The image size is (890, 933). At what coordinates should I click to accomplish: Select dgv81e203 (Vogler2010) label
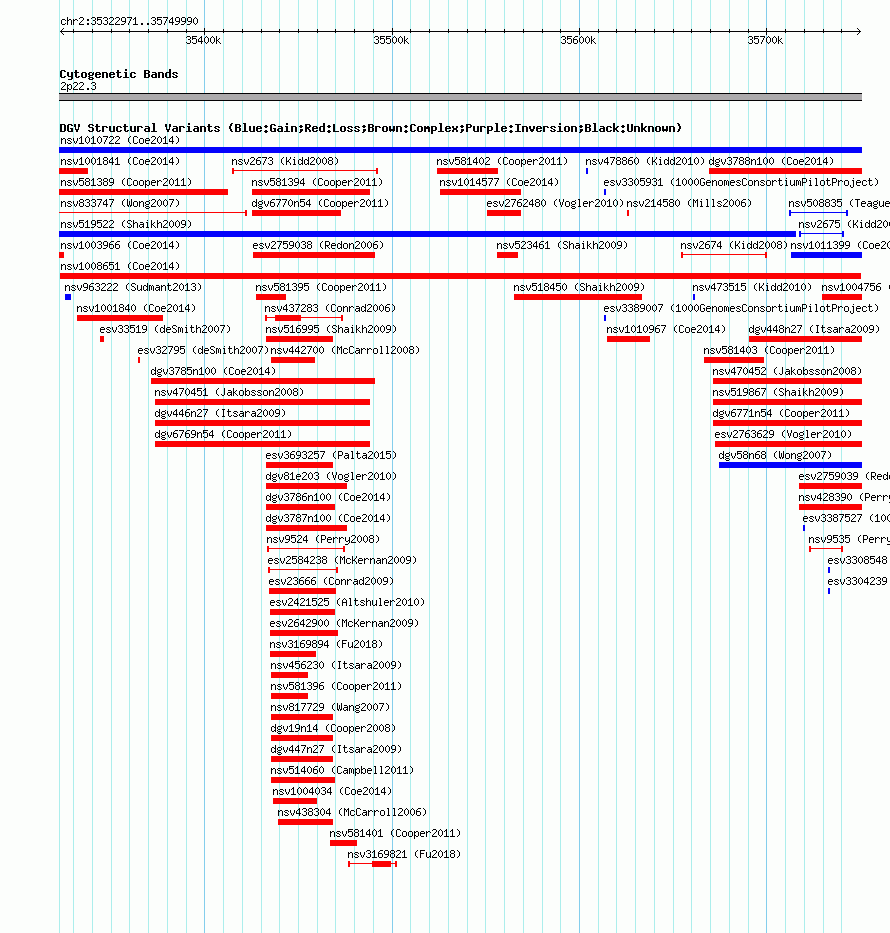331,477
